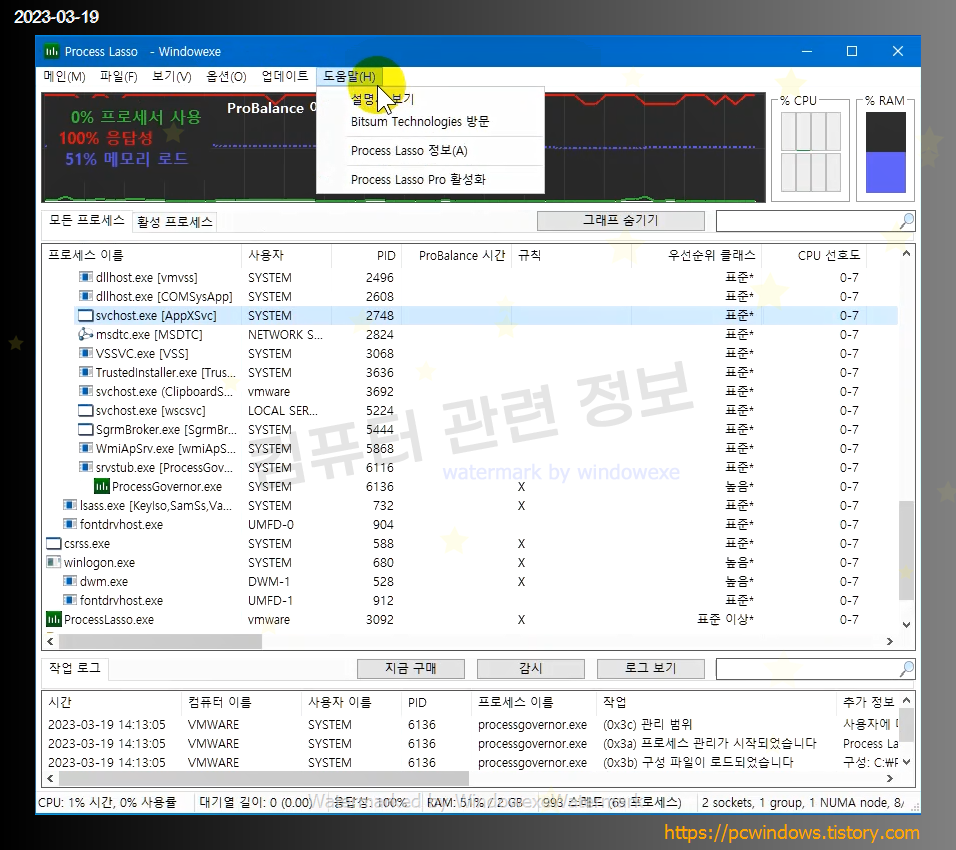Open the 메인(M) menu

pos(64,76)
